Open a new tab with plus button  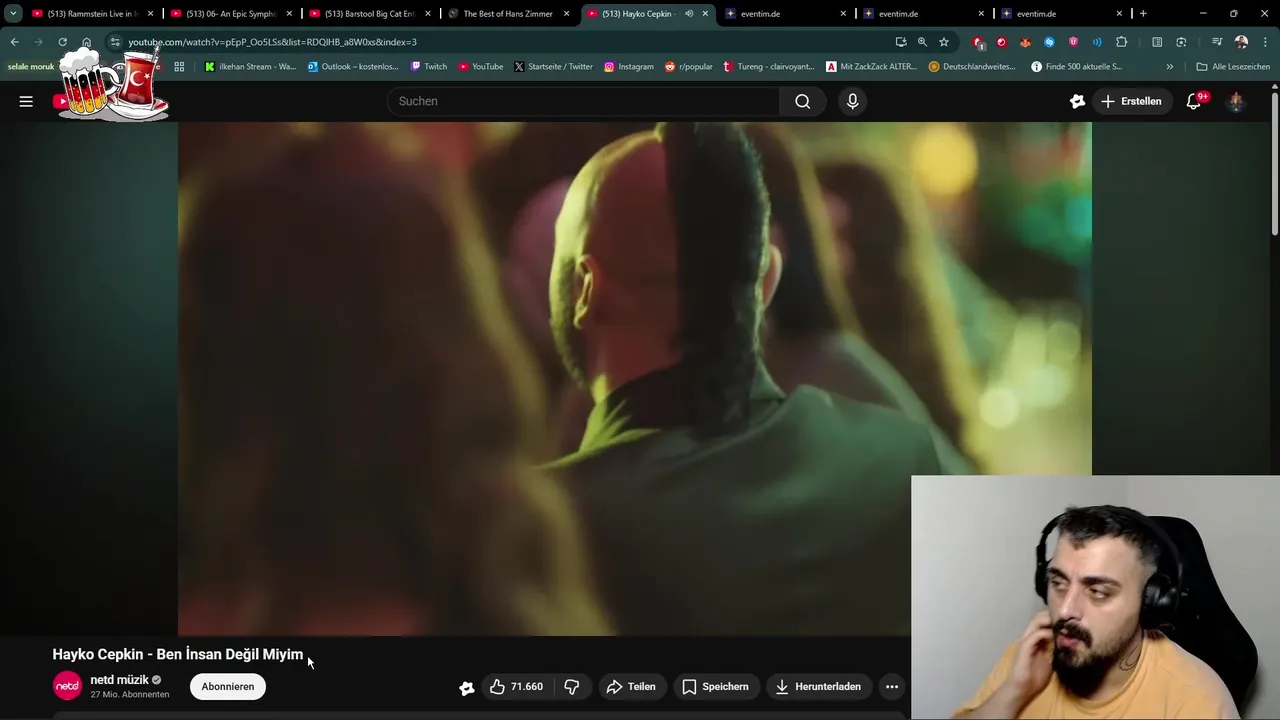(x=1143, y=14)
